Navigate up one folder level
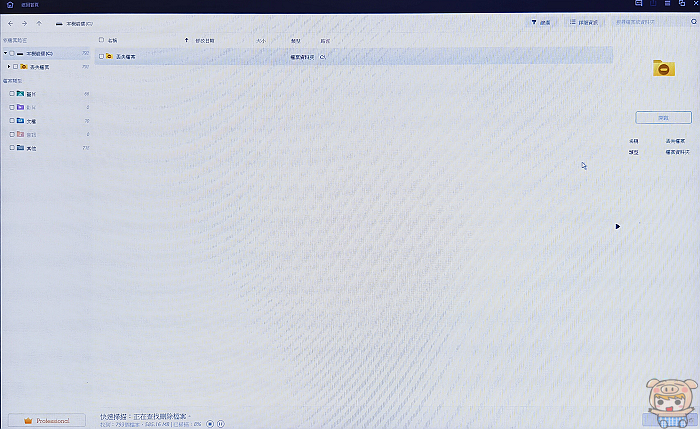This screenshot has width=700, height=429. 38,22
